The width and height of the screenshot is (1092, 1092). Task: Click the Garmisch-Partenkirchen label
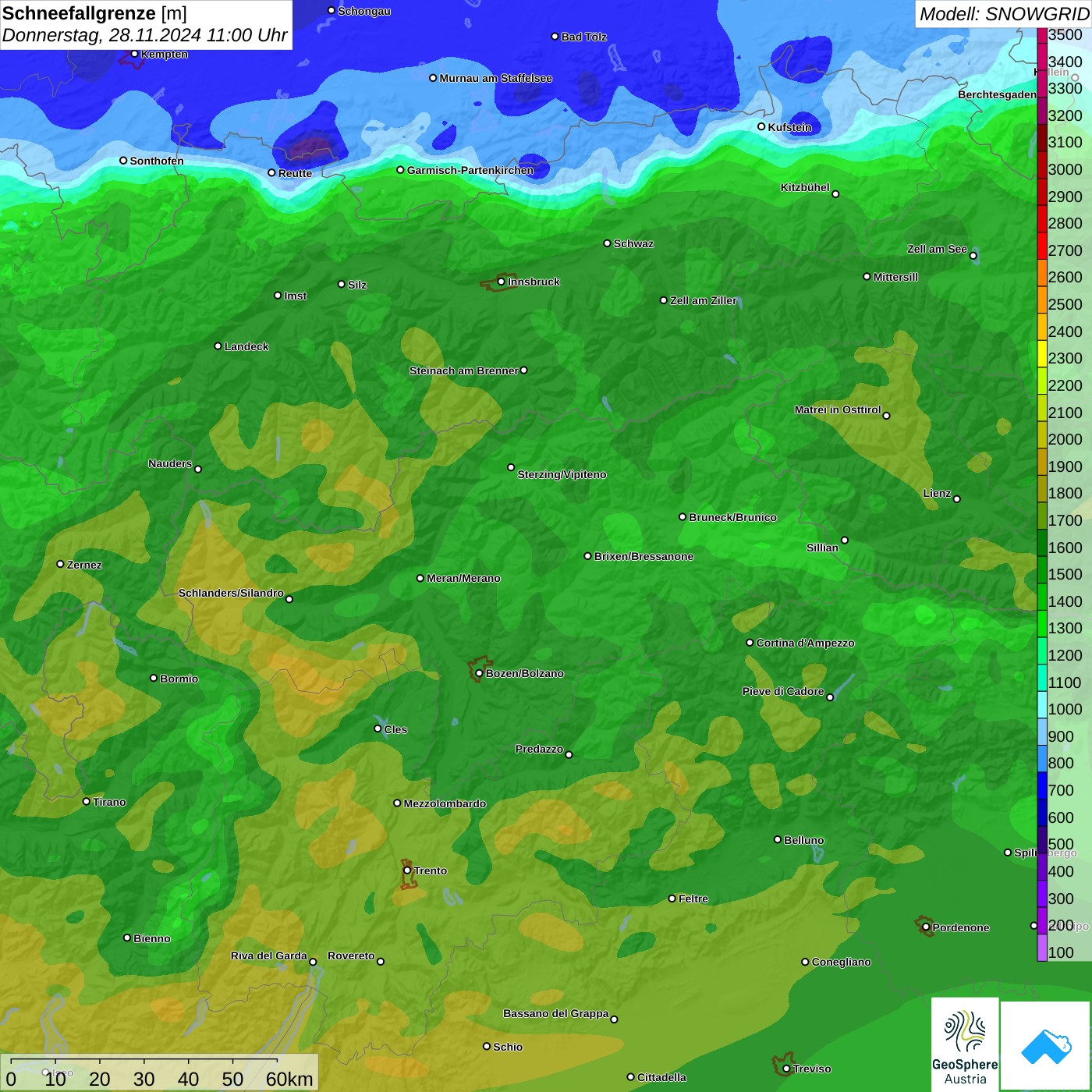point(470,170)
